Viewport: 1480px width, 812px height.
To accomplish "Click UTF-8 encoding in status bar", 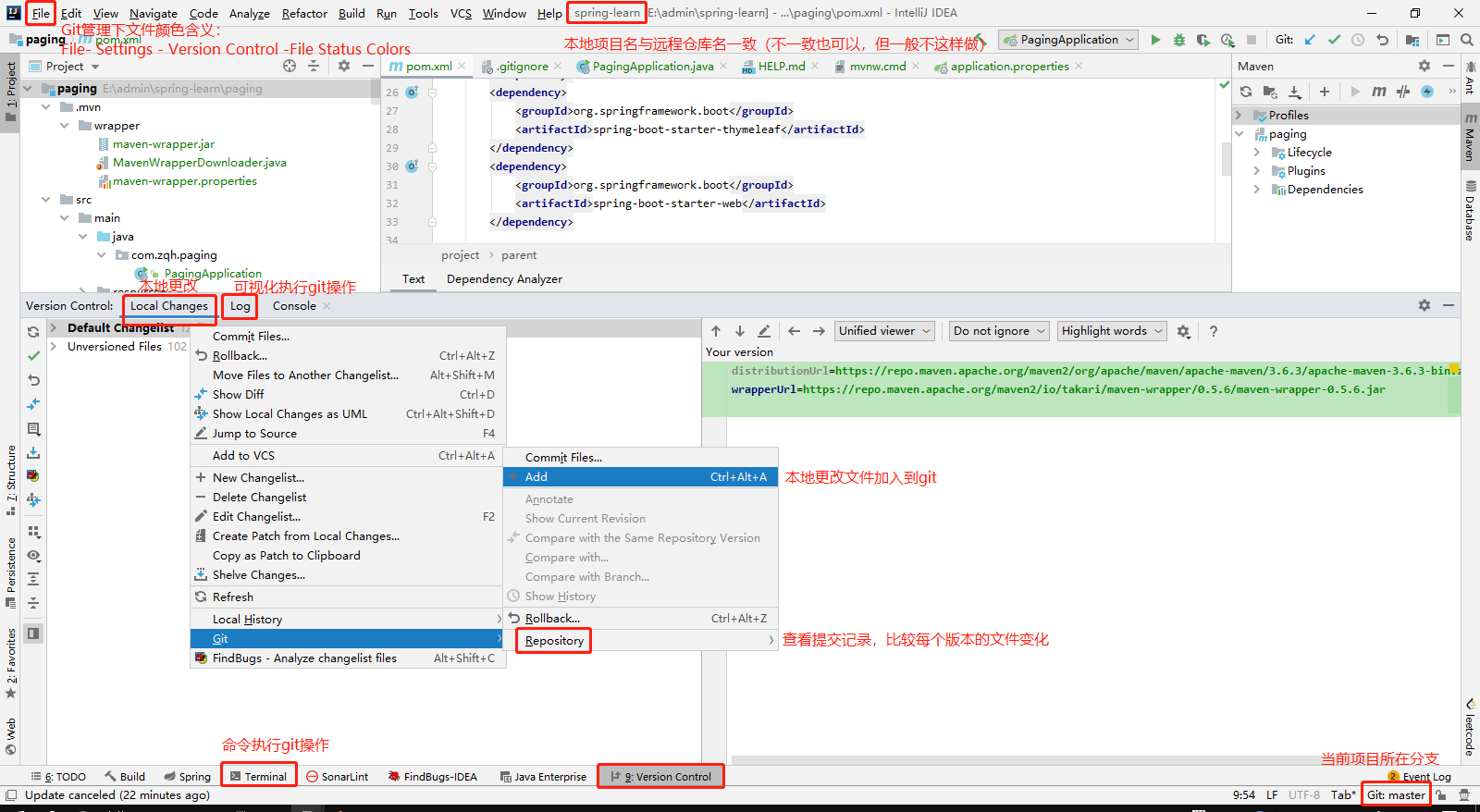I will (1304, 795).
